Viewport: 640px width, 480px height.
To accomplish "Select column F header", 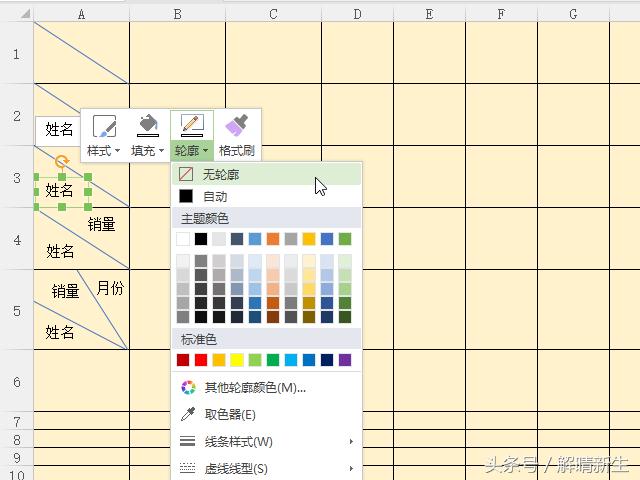I will click(x=501, y=15).
